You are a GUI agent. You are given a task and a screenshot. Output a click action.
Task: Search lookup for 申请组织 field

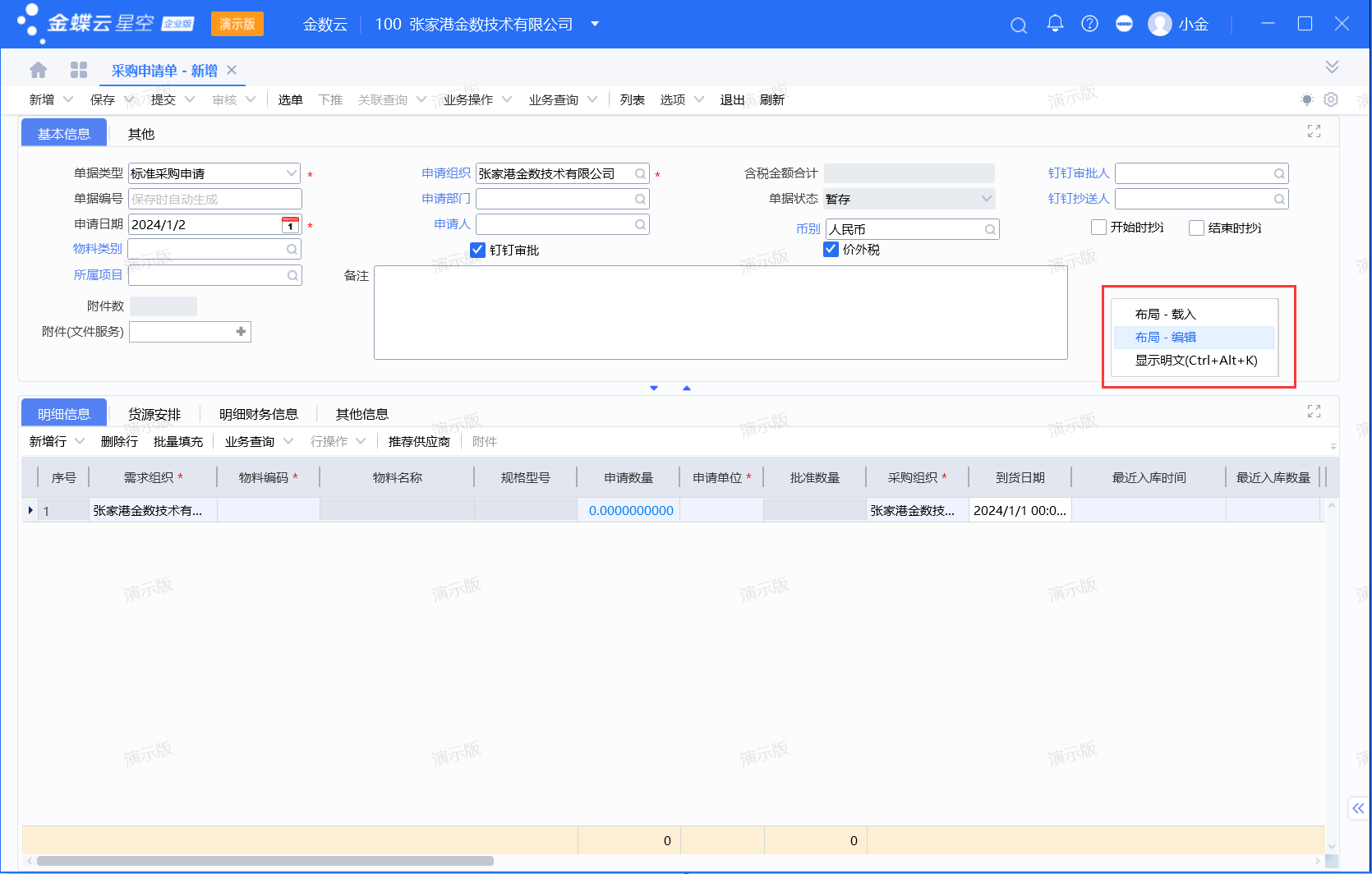point(640,173)
